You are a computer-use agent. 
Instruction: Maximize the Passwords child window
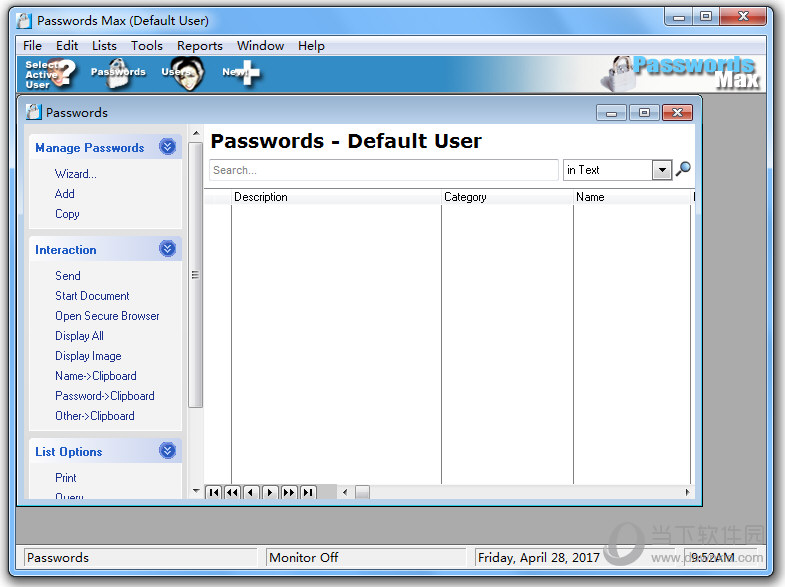(644, 113)
